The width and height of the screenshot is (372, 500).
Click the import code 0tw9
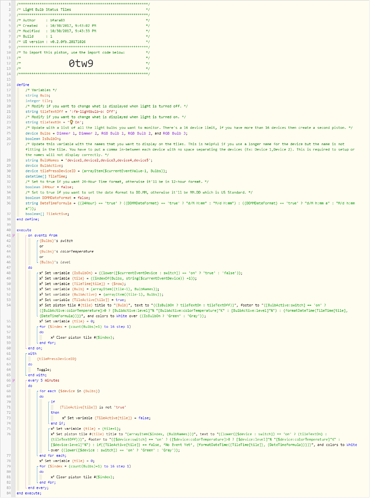pos(81,63)
